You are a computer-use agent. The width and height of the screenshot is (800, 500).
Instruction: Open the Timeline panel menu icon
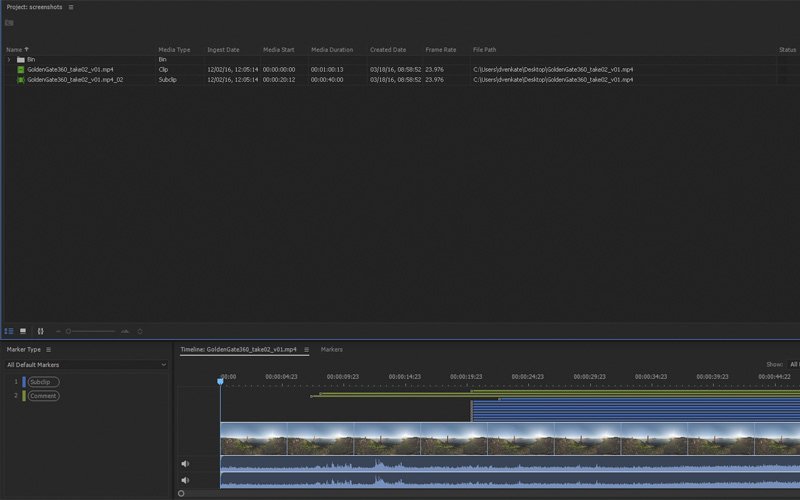pyautogui.click(x=305, y=350)
